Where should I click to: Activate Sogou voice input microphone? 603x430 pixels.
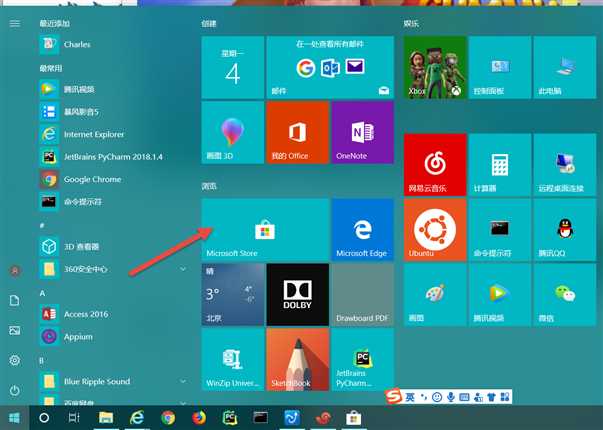pyautogui.click(x=451, y=397)
